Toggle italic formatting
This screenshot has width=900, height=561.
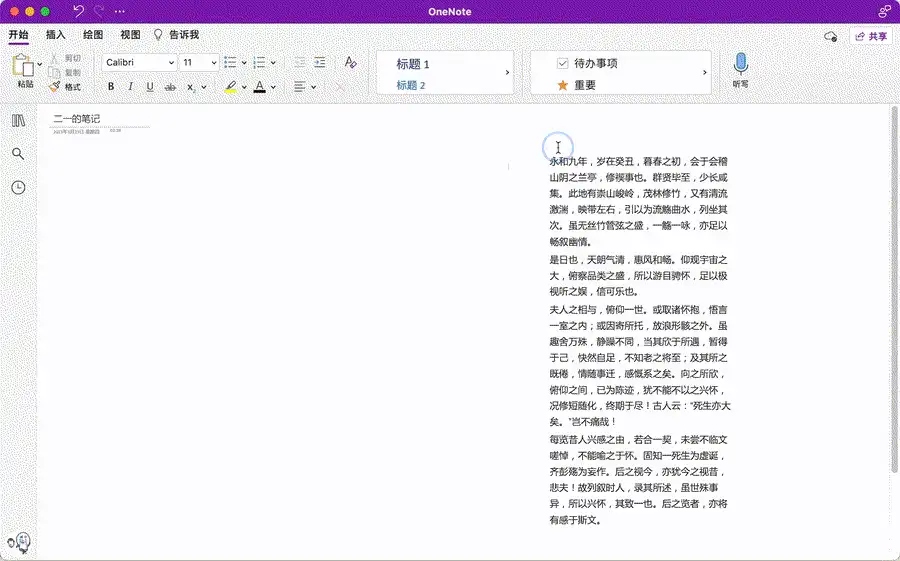[x=130, y=87]
